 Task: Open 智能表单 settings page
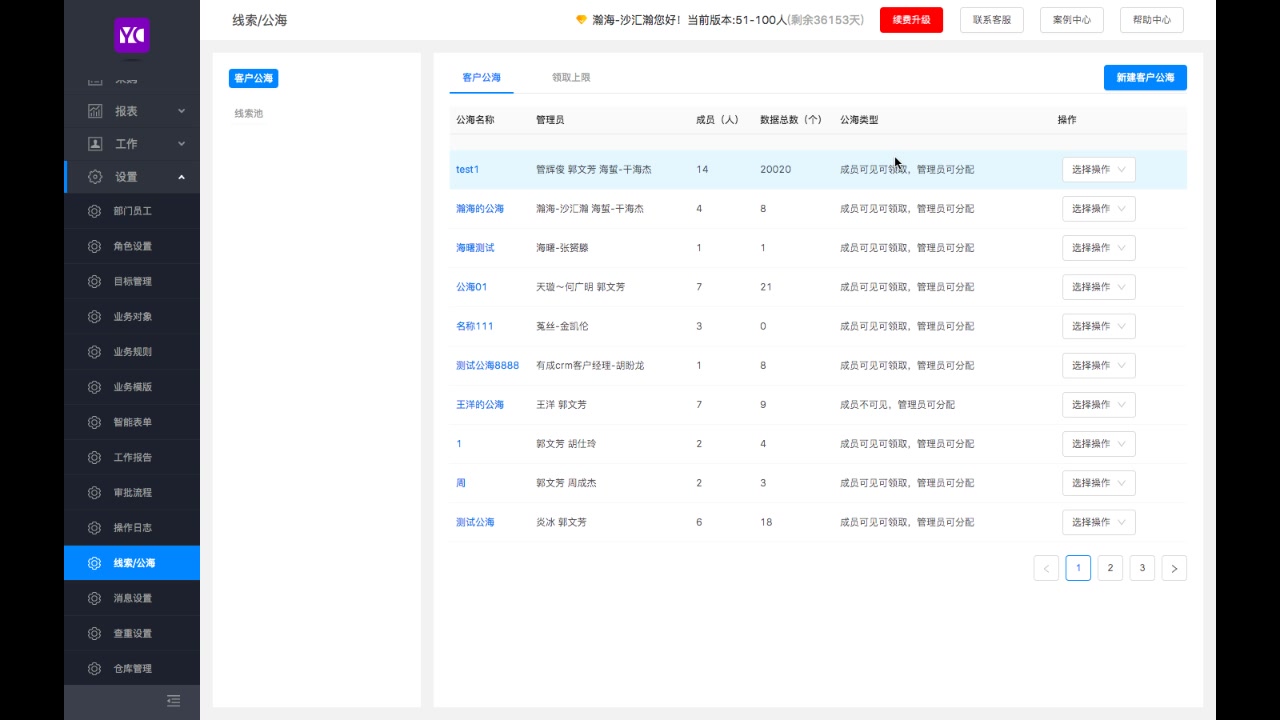point(132,422)
